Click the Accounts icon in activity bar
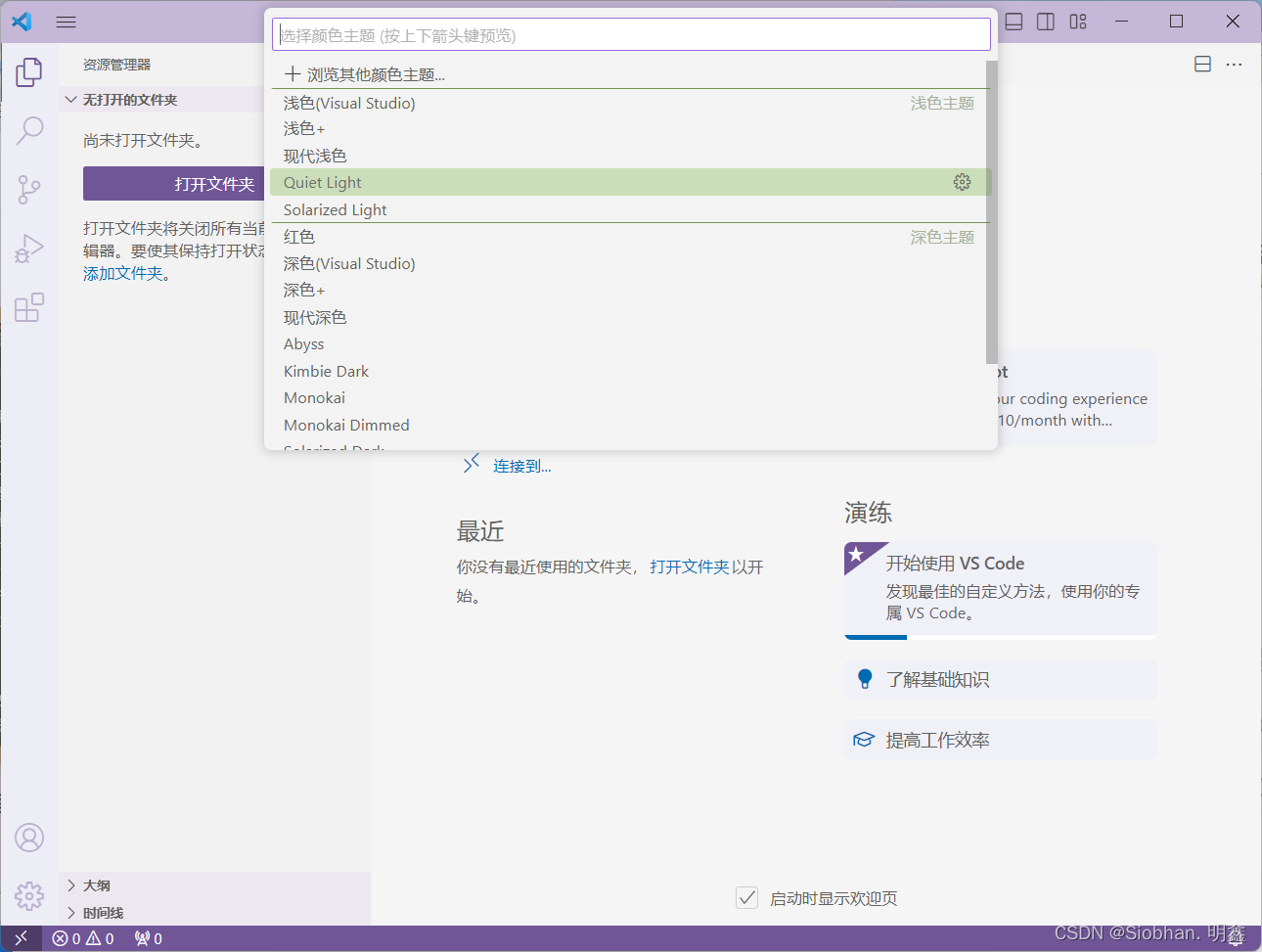 tap(29, 838)
